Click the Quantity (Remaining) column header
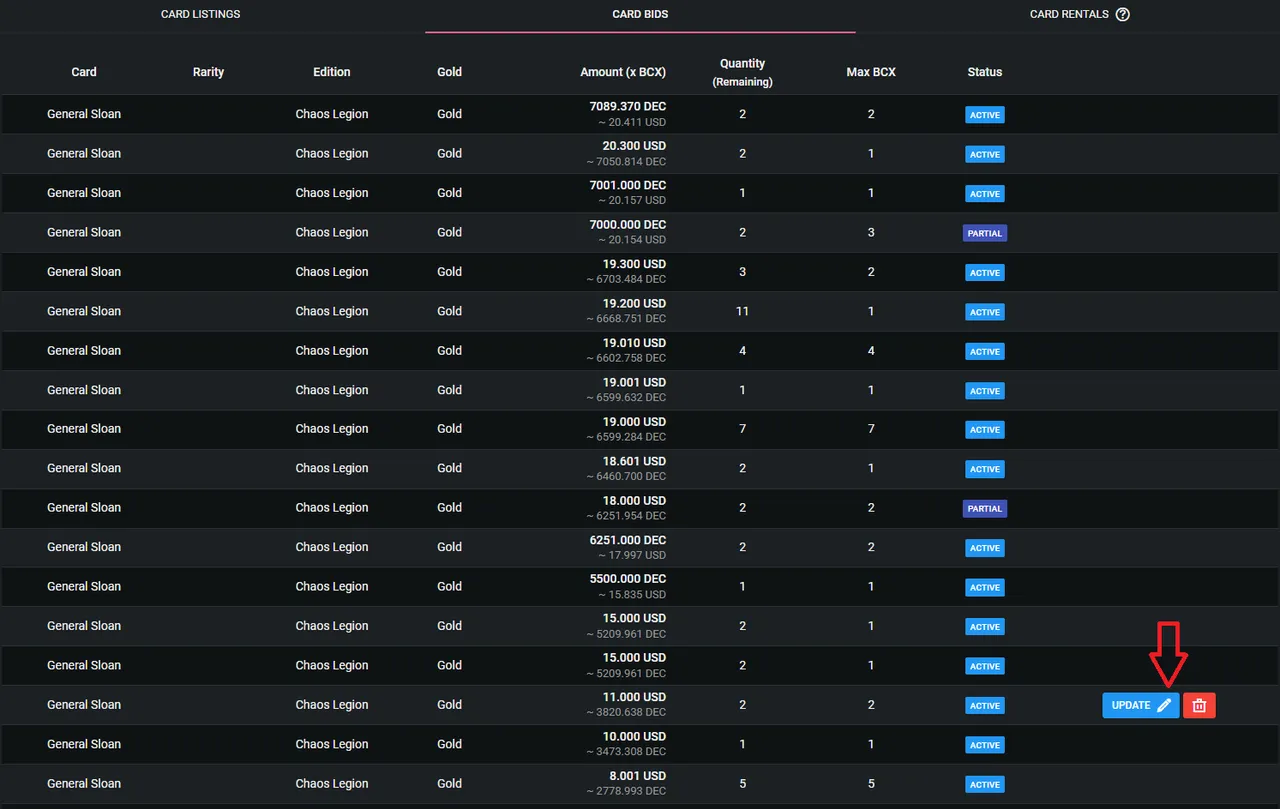The width and height of the screenshot is (1280, 809). click(742, 72)
